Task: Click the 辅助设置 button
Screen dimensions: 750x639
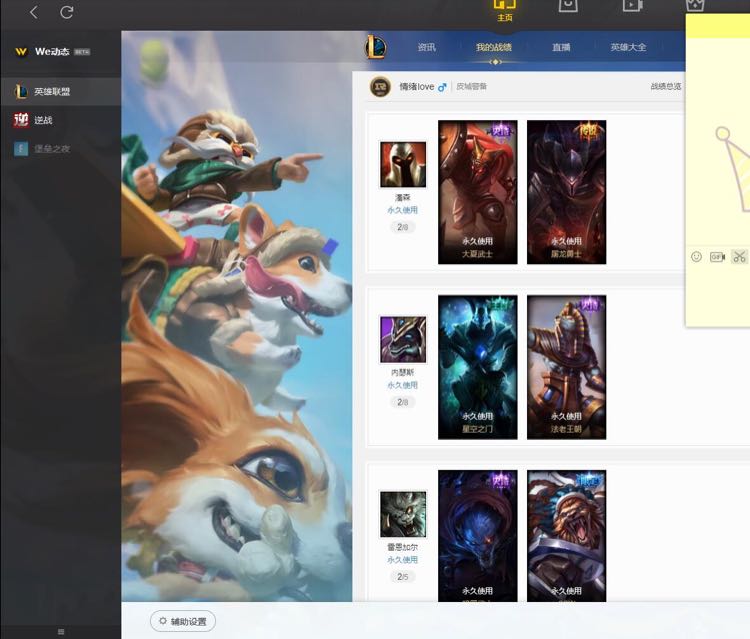Action: 183,621
